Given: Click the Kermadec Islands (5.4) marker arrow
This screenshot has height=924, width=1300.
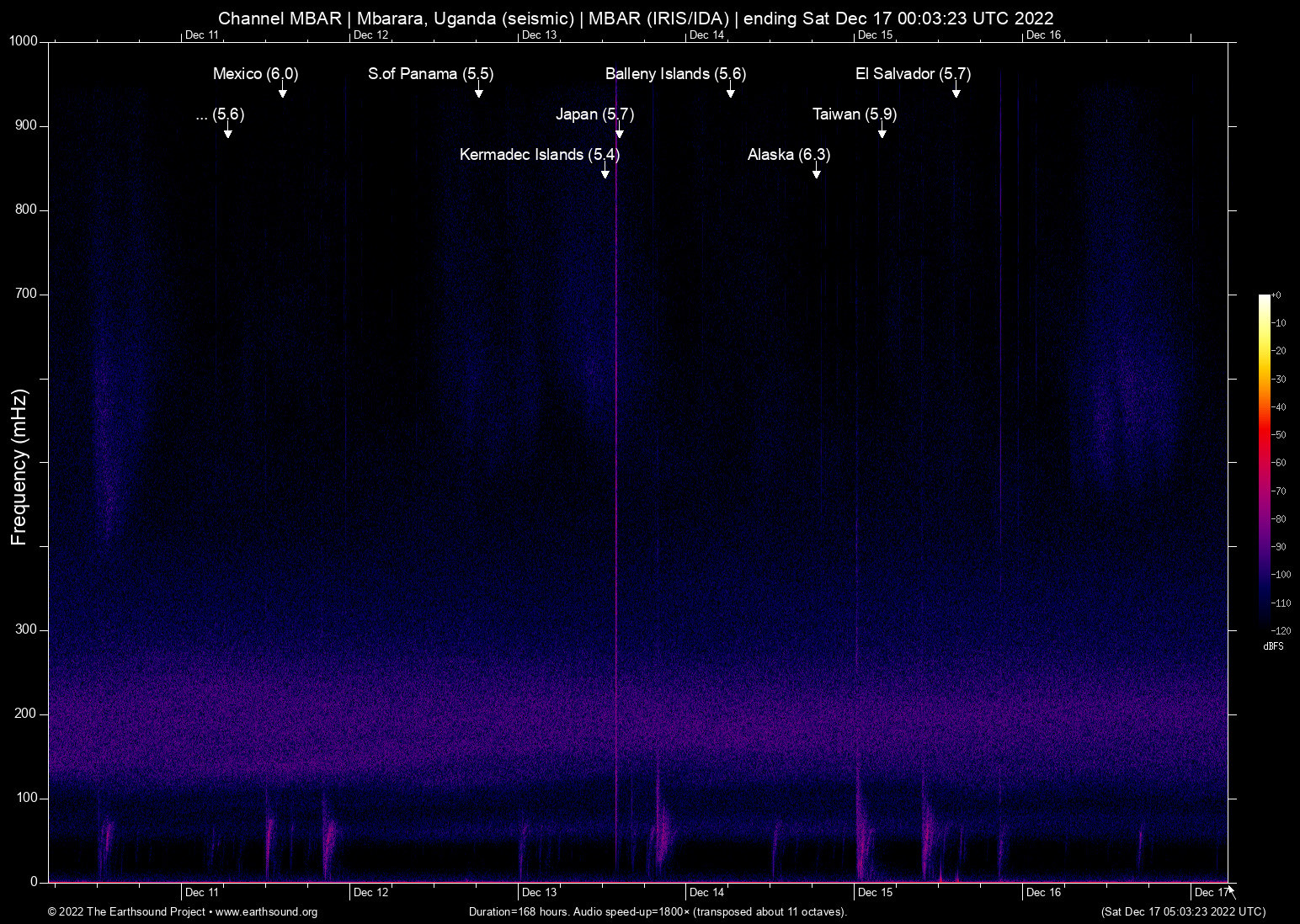Looking at the screenshot, I should point(605,171).
